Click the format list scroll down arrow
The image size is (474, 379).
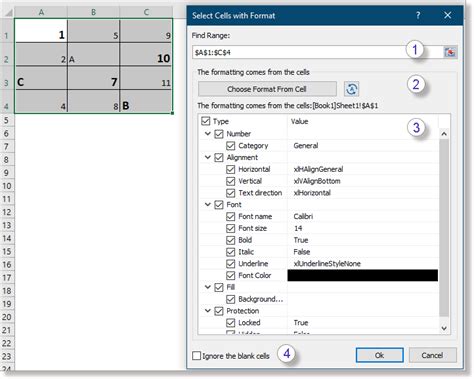pos(444,328)
